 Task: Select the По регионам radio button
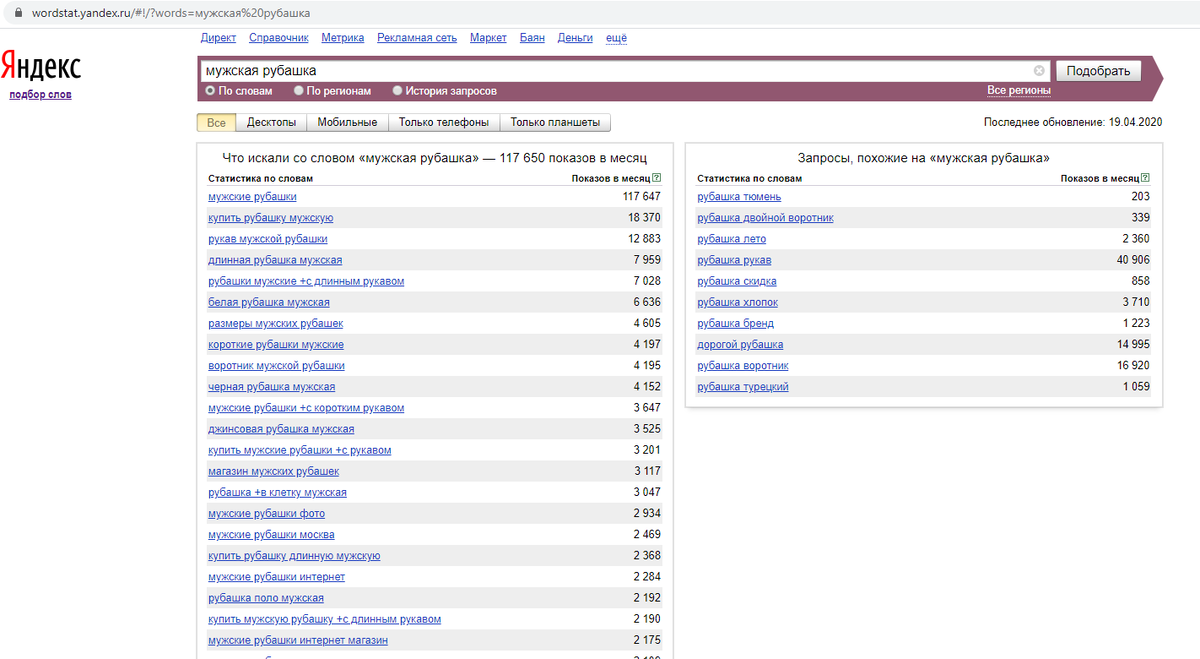[299, 90]
